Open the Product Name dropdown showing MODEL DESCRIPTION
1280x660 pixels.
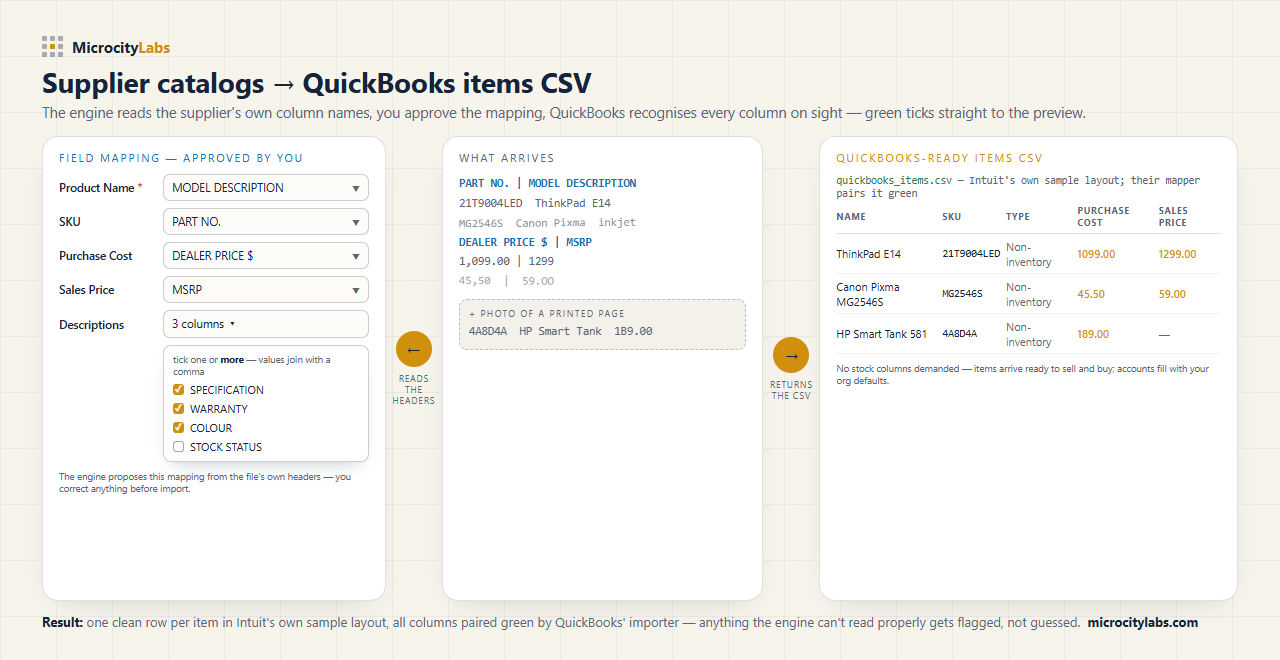pyautogui.click(x=266, y=188)
